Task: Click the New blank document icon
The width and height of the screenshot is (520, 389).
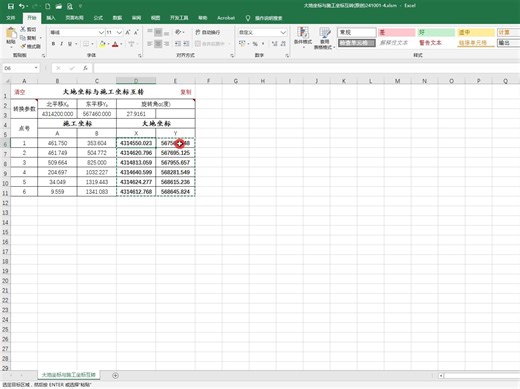Action: pyautogui.click(x=47, y=6)
